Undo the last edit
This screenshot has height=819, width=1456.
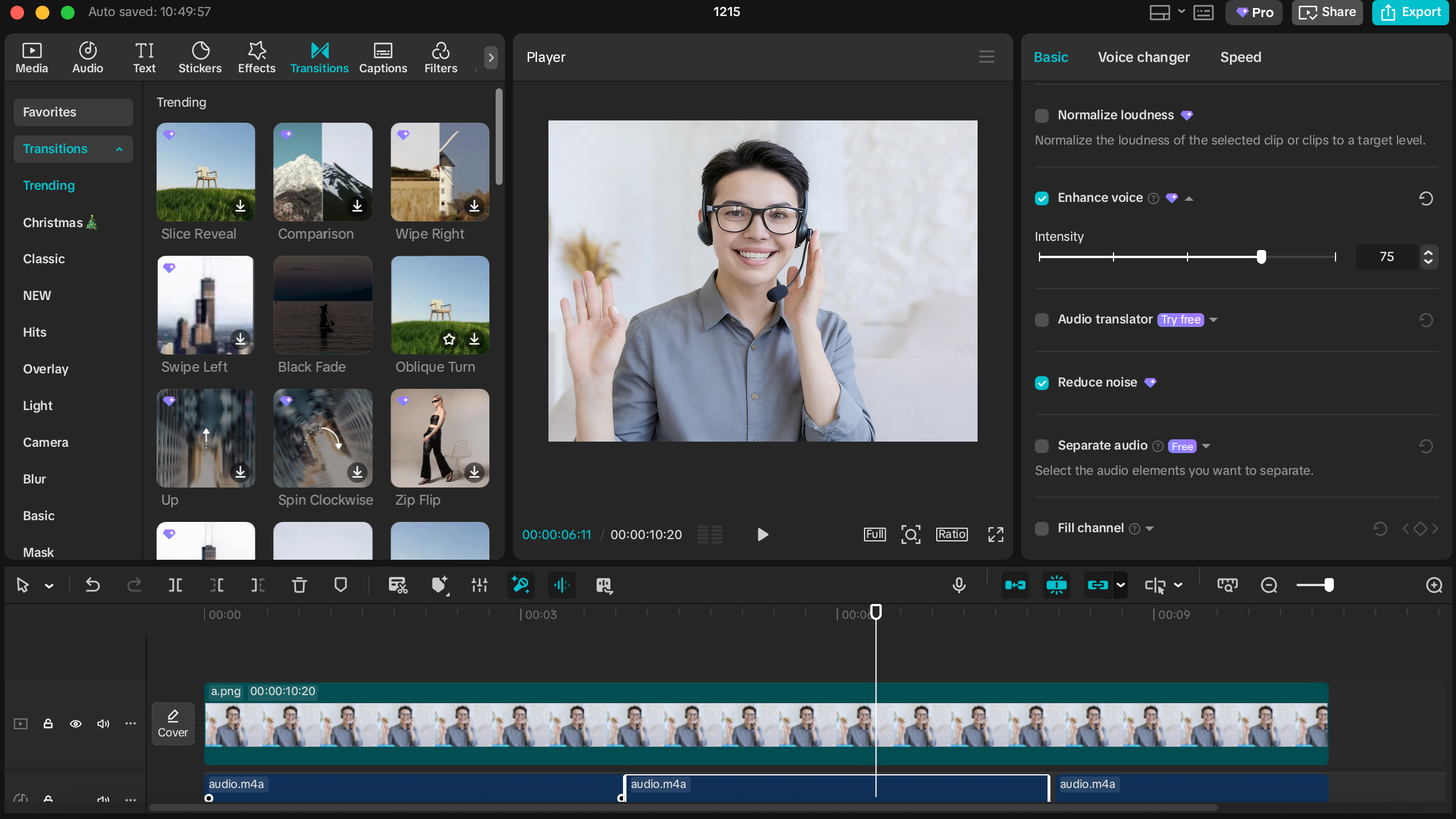pyautogui.click(x=93, y=585)
